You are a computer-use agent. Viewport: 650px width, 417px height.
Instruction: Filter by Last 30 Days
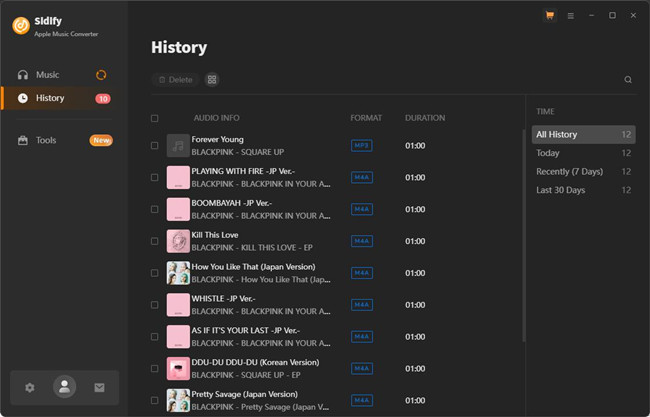click(x=583, y=190)
